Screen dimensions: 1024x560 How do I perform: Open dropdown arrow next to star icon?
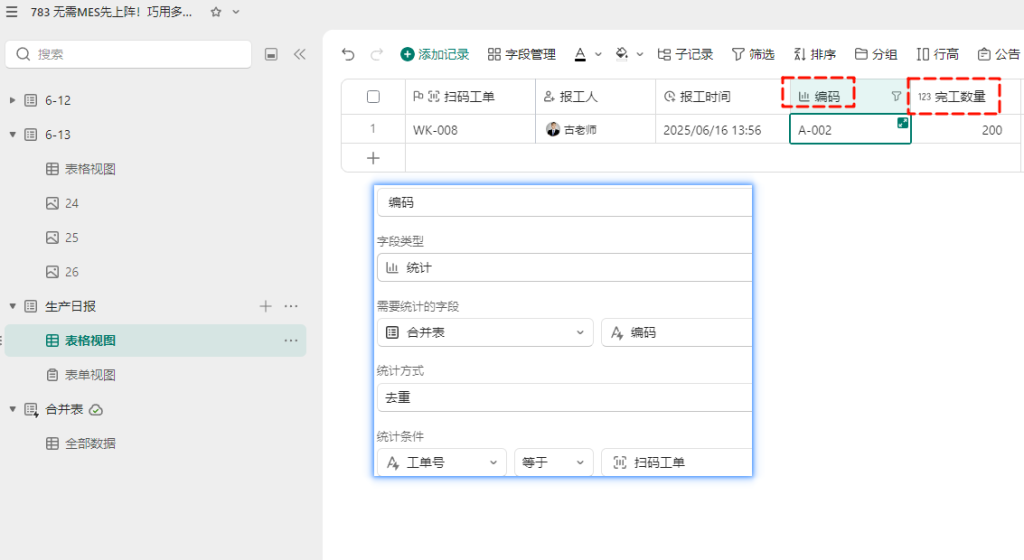[236, 12]
